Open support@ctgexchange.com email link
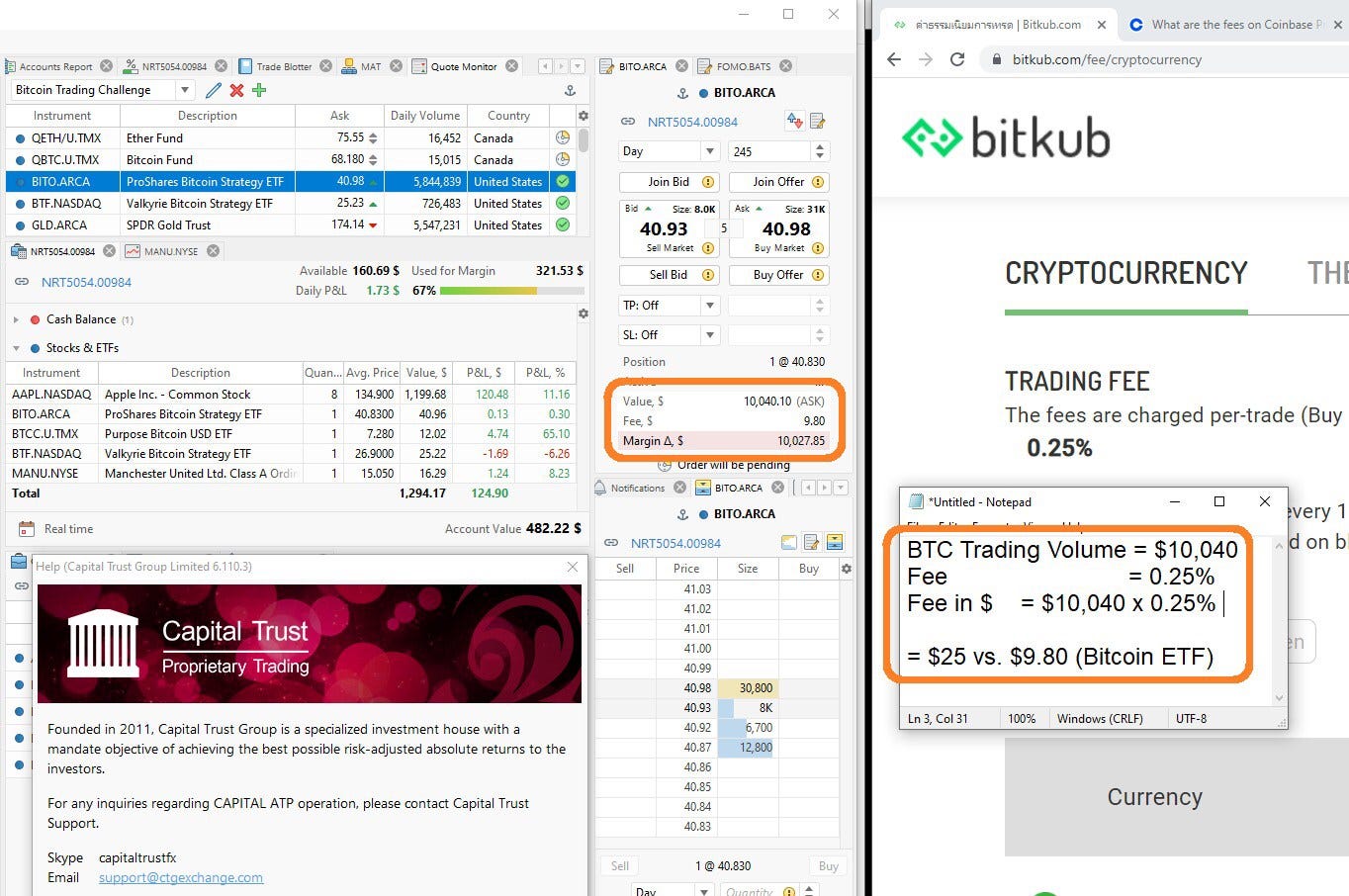The width and height of the screenshot is (1349, 896). pos(181,877)
